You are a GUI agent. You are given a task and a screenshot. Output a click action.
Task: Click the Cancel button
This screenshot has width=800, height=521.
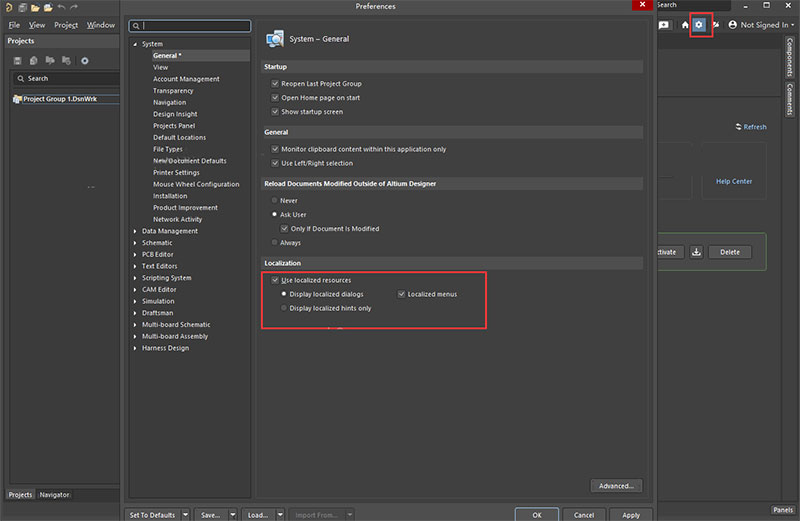584,515
